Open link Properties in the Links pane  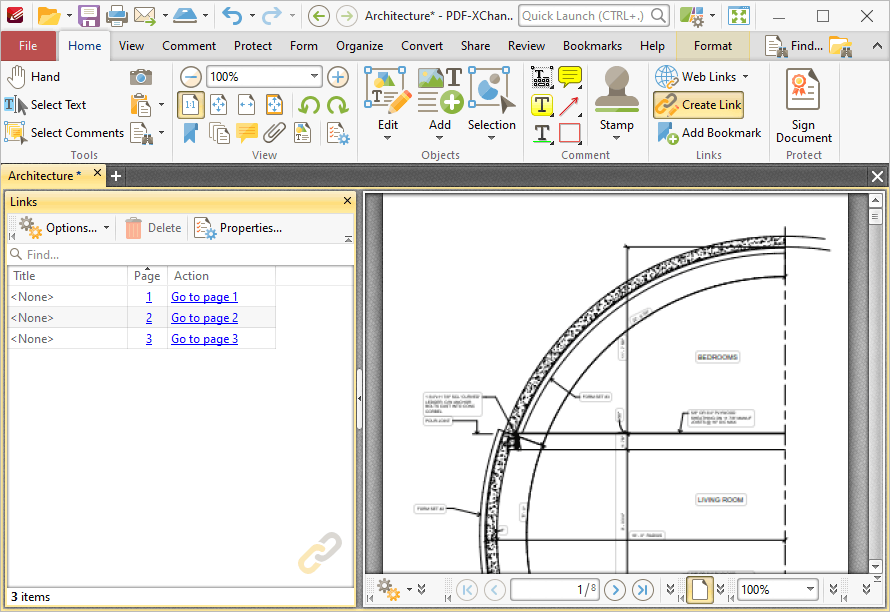(238, 228)
